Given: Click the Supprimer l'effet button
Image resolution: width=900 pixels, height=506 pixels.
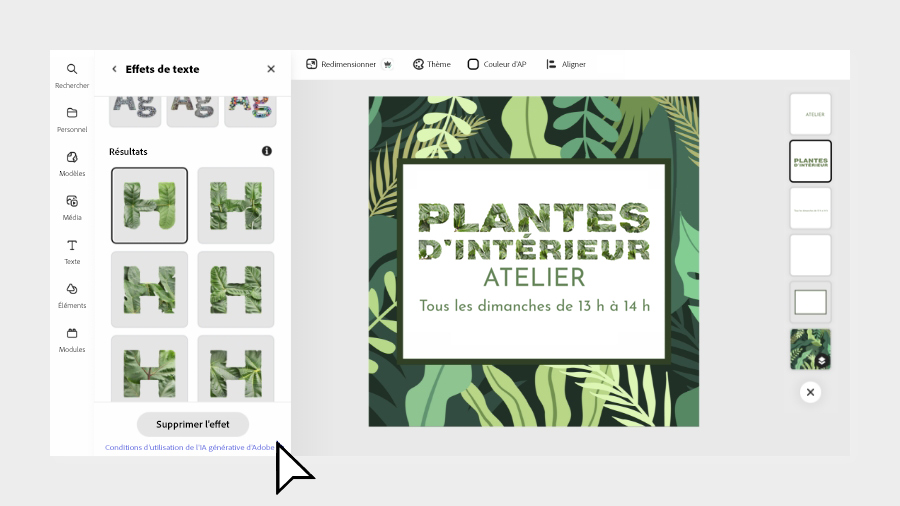Looking at the screenshot, I should click(x=193, y=424).
